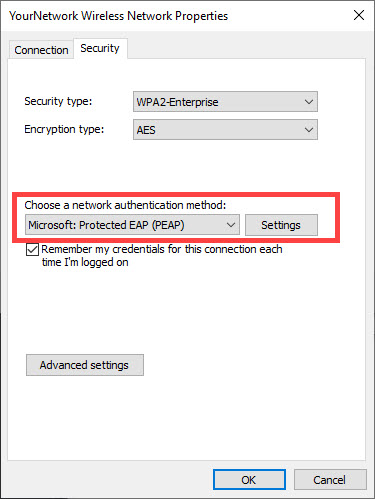
Task: Expand the Encryption type combo box
Action: tap(225, 130)
